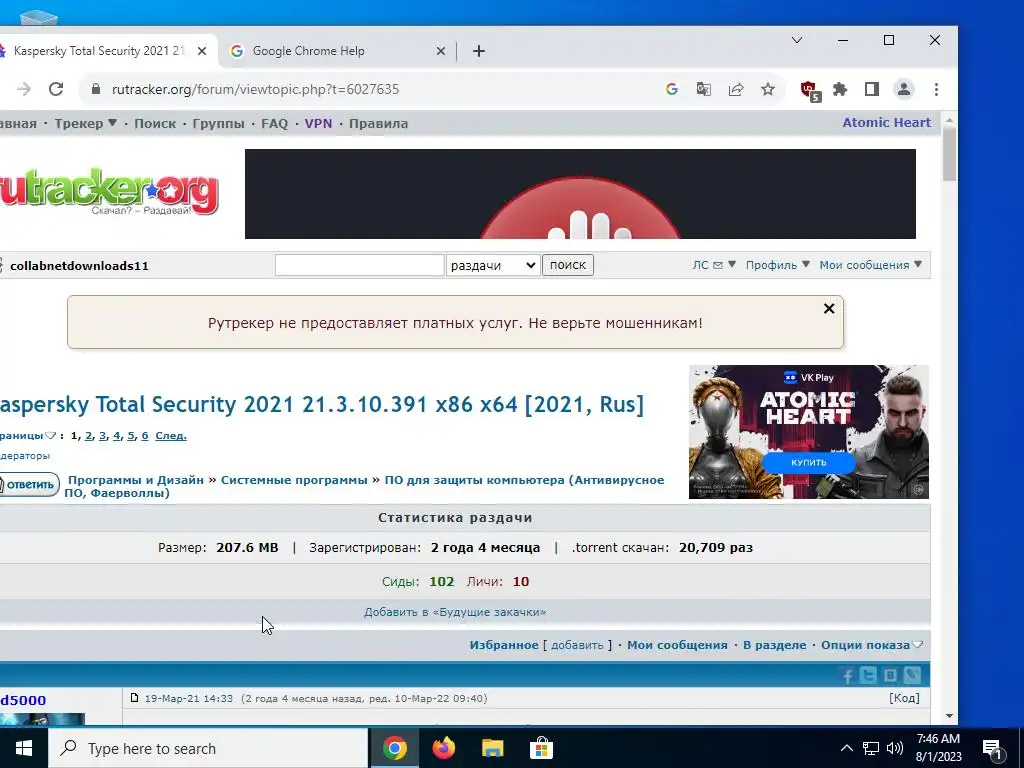Click the Chrome icon on taskbar

click(x=394, y=748)
